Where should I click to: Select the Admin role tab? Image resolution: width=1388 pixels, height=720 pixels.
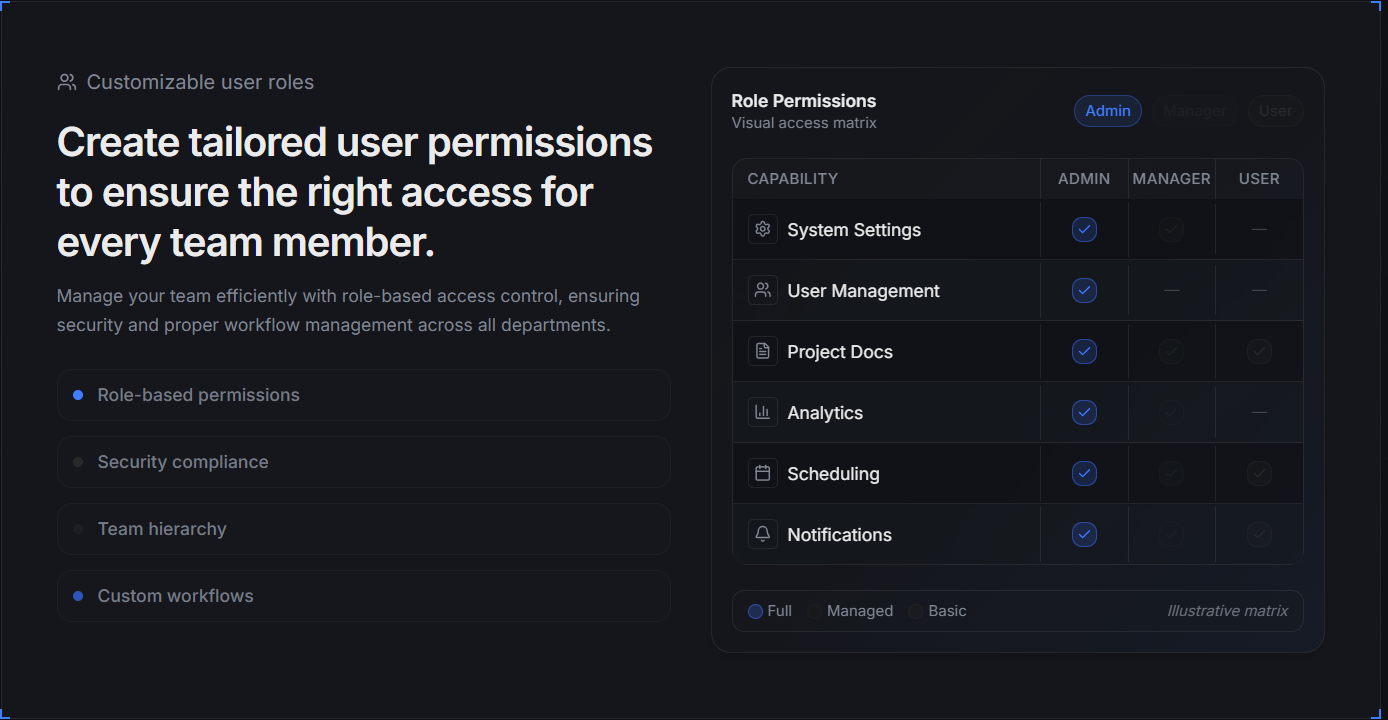1108,111
